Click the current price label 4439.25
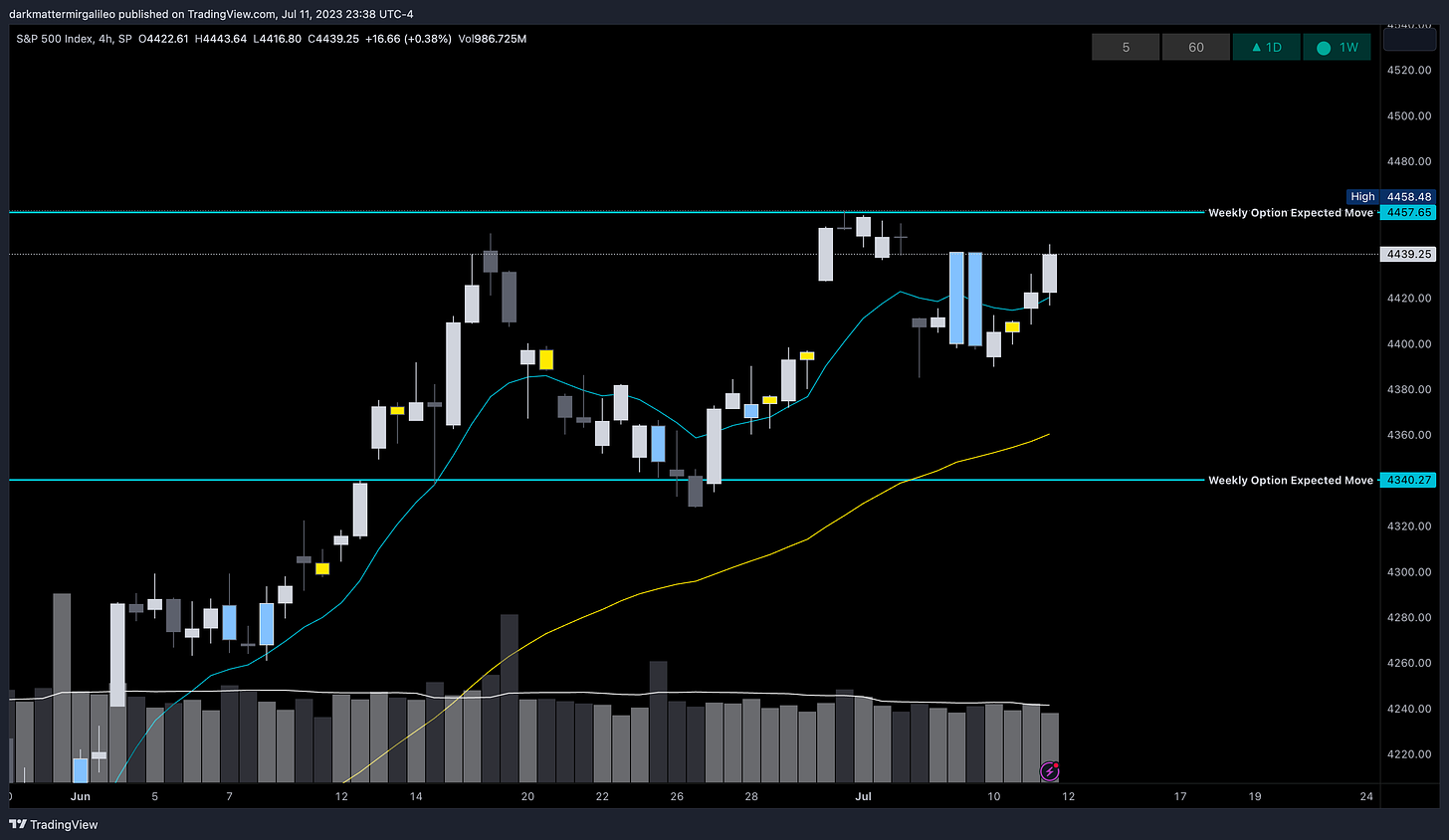This screenshot has height=840, width=1449. click(x=1408, y=254)
